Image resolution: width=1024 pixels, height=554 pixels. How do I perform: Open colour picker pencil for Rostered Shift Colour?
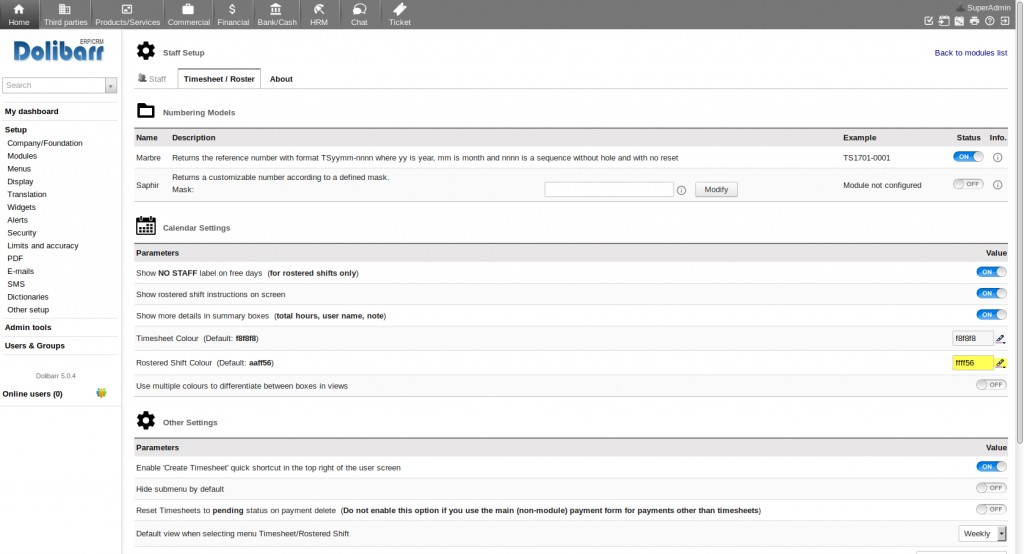pyautogui.click(x=1000, y=363)
